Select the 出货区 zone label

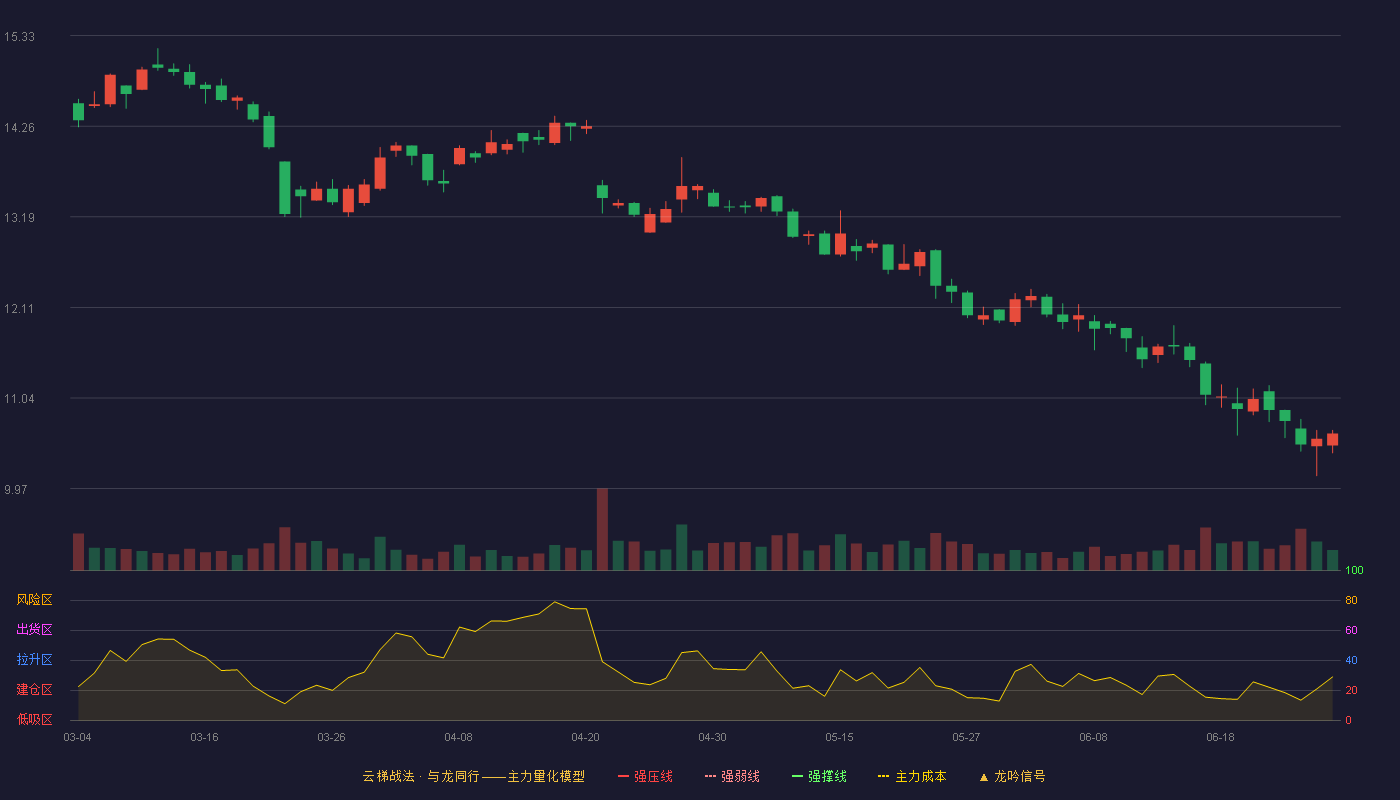[x=34, y=630]
